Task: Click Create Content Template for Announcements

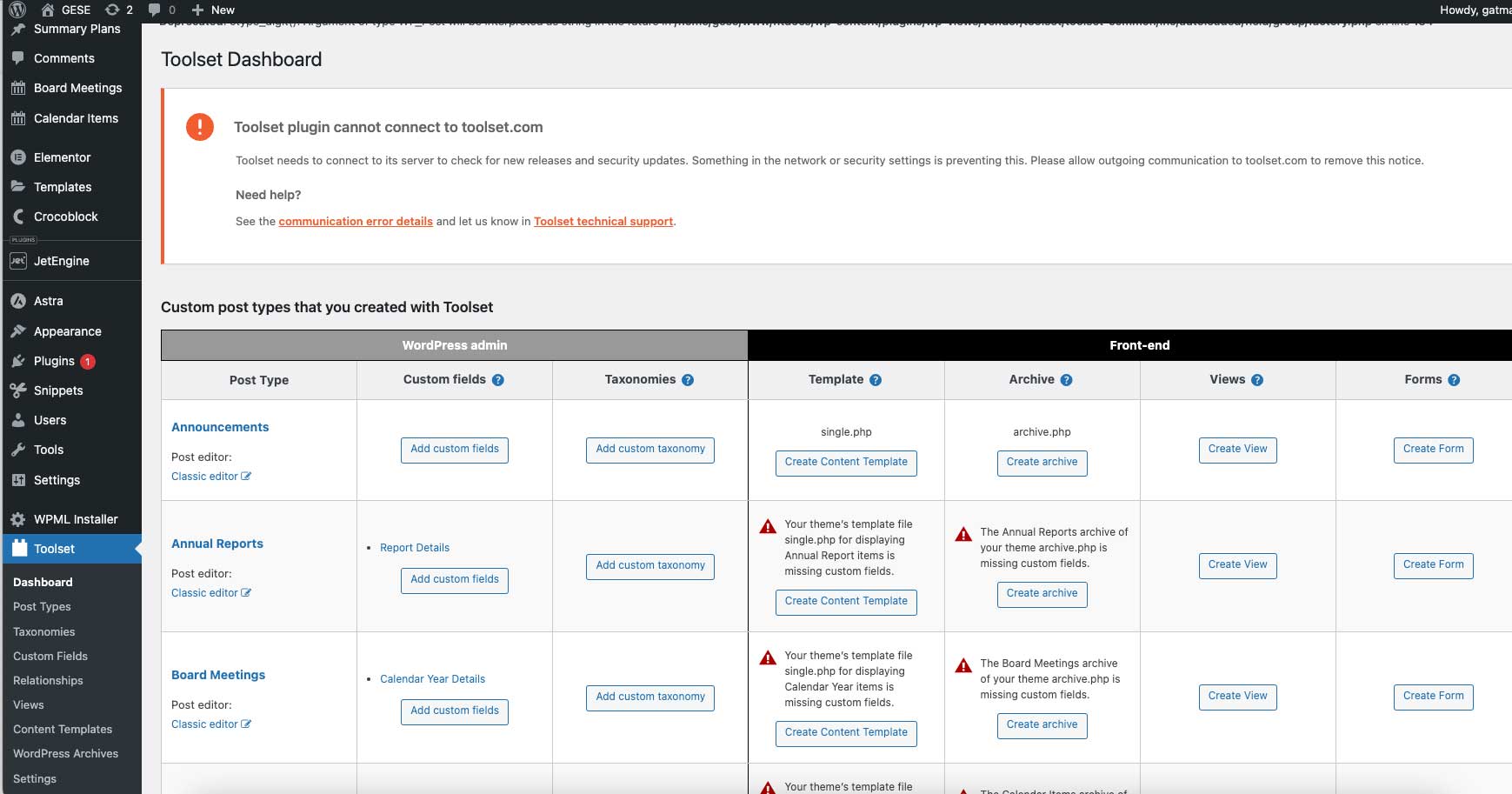Action: pyautogui.click(x=846, y=463)
